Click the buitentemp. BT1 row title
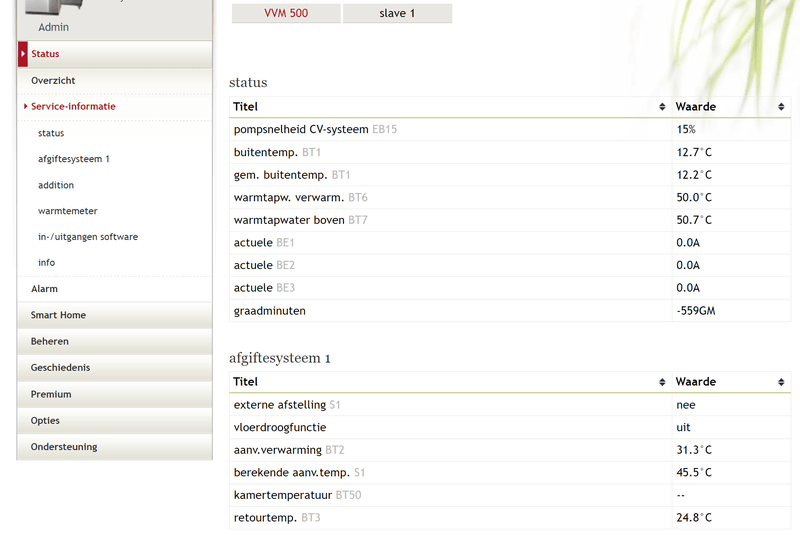Viewport: 800px width, 539px height. [277, 152]
